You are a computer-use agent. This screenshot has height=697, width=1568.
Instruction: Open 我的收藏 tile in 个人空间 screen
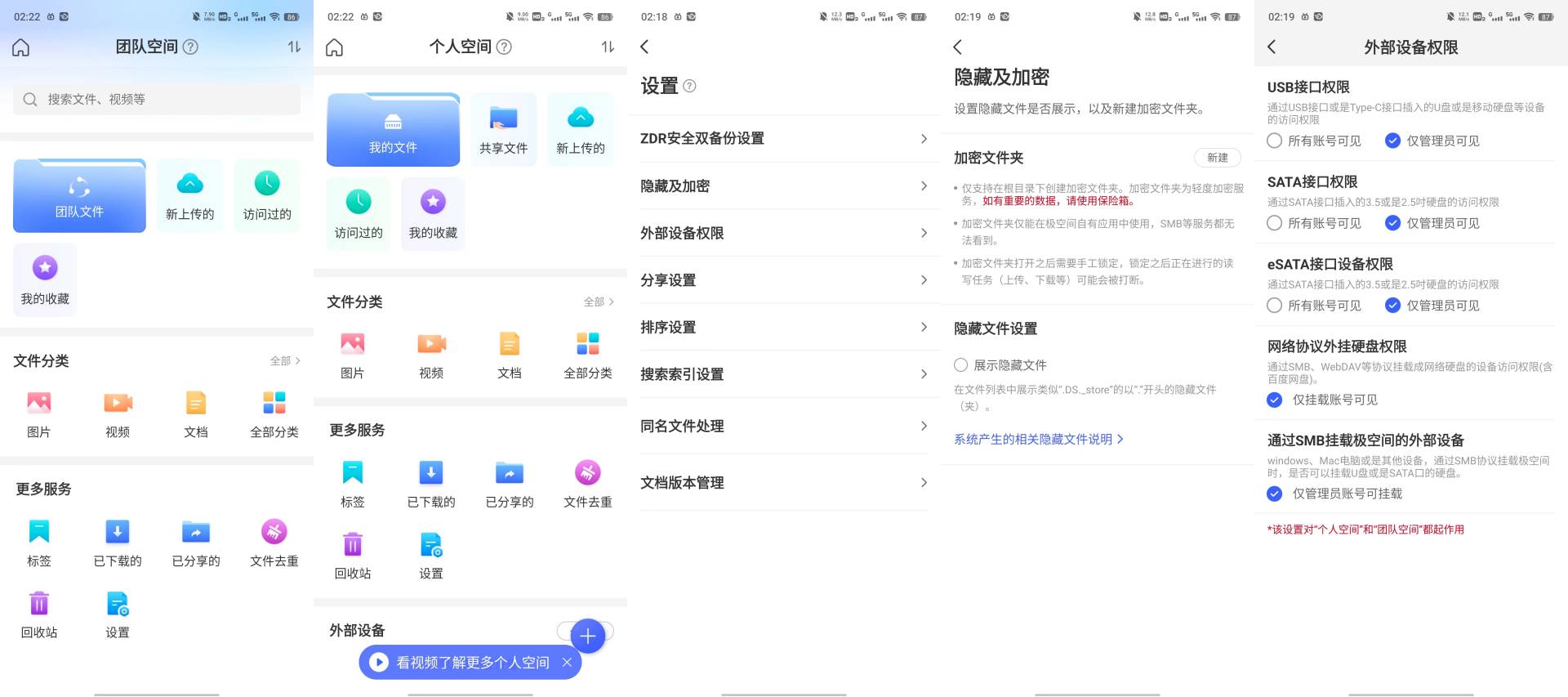[433, 213]
